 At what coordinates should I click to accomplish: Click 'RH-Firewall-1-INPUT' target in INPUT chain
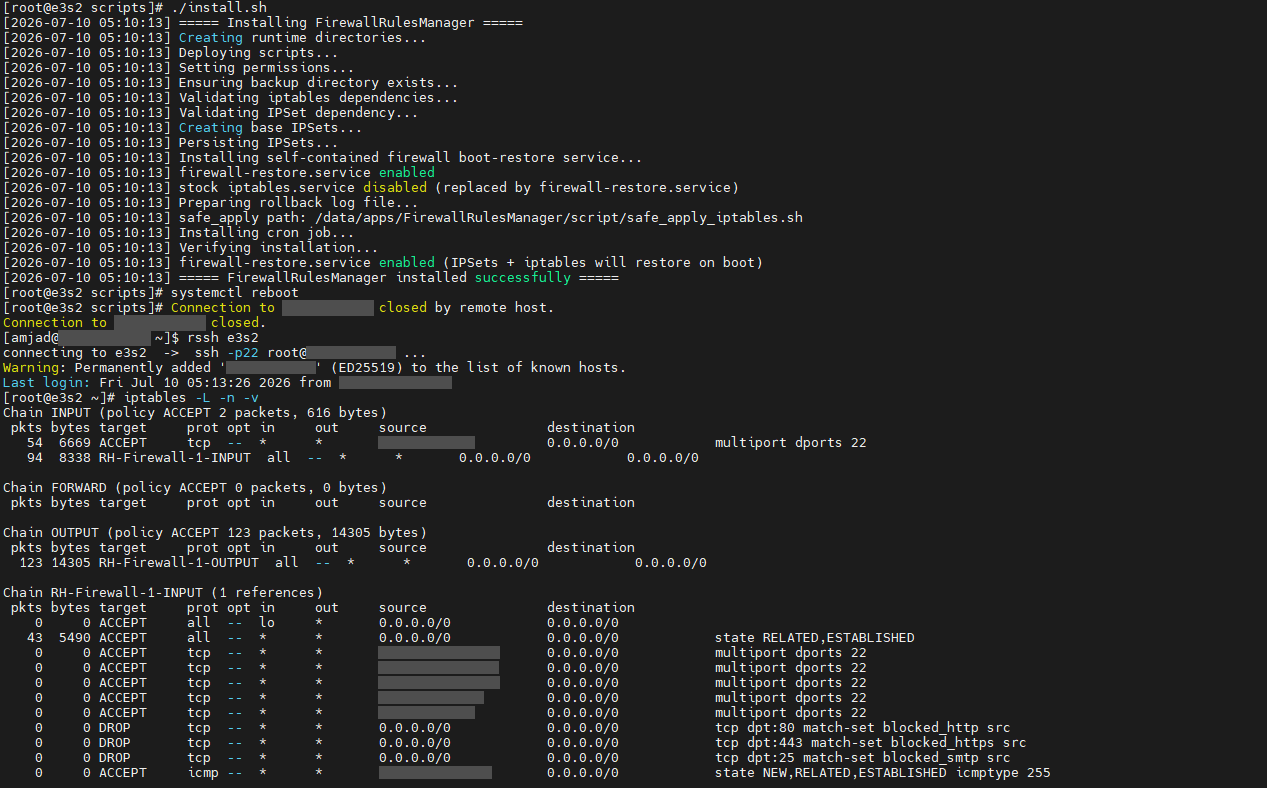pos(175,457)
